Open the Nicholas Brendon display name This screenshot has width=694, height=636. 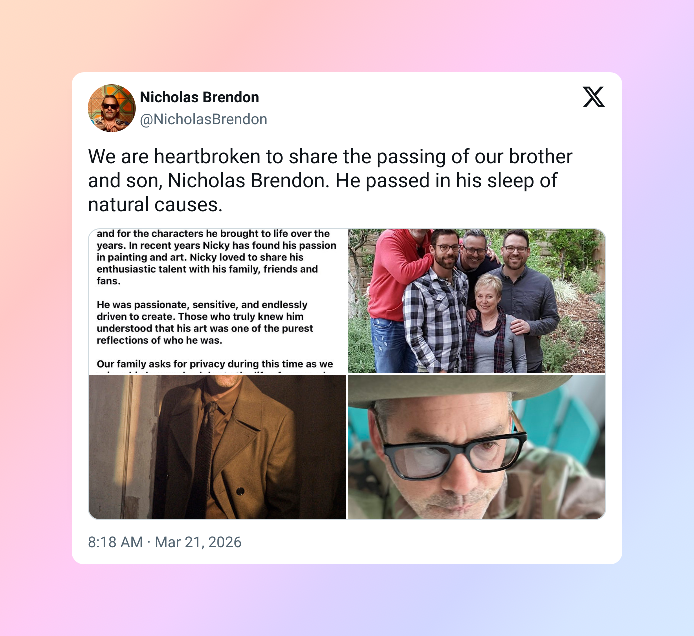[200, 97]
